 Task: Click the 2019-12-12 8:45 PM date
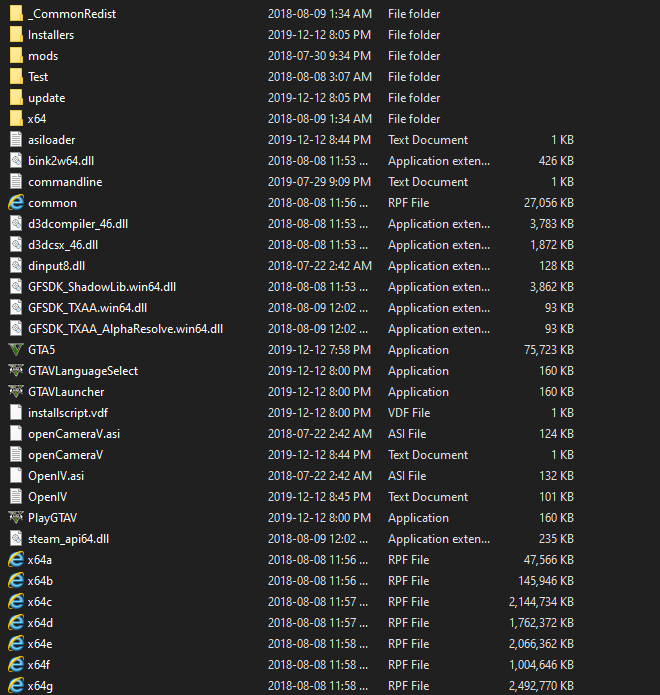point(319,497)
